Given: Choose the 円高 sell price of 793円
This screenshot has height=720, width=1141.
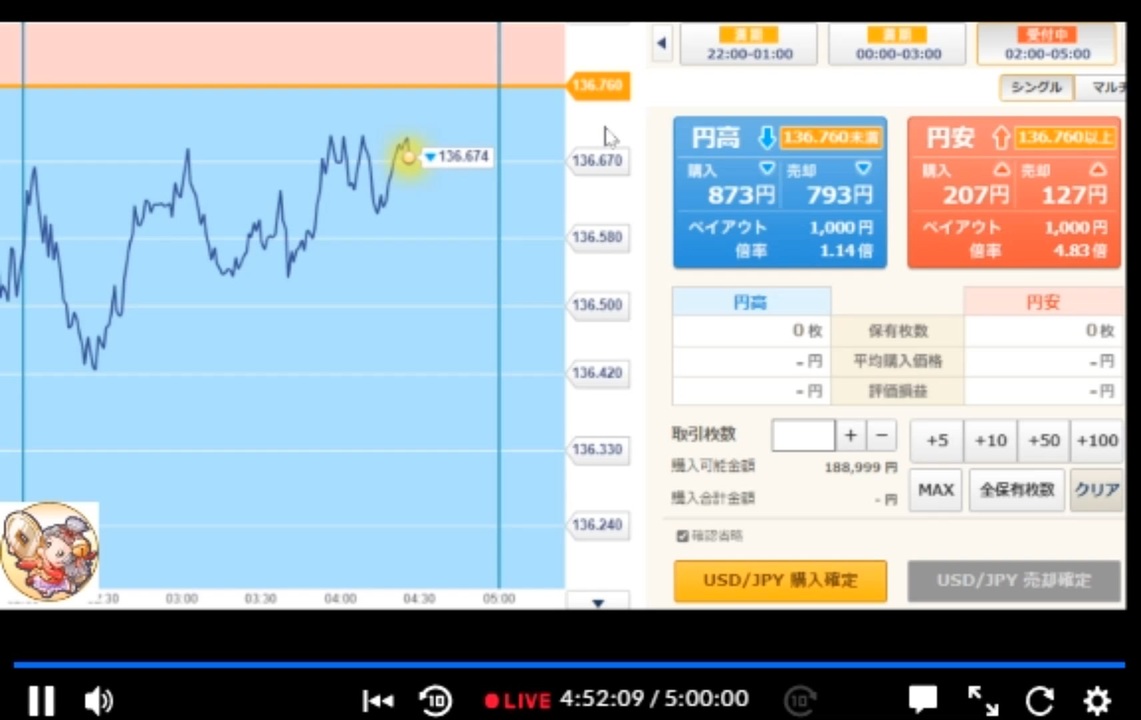Looking at the screenshot, I should (x=829, y=184).
